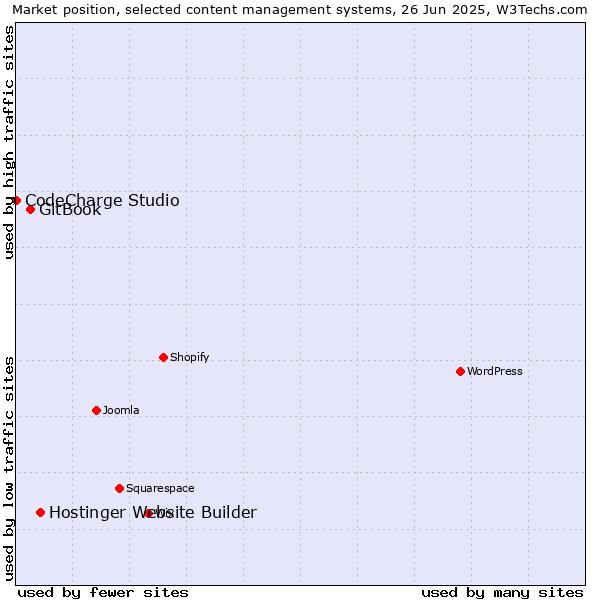This screenshot has width=600, height=600.
Task: Click the Squarespace red data point
Action: point(119,488)
